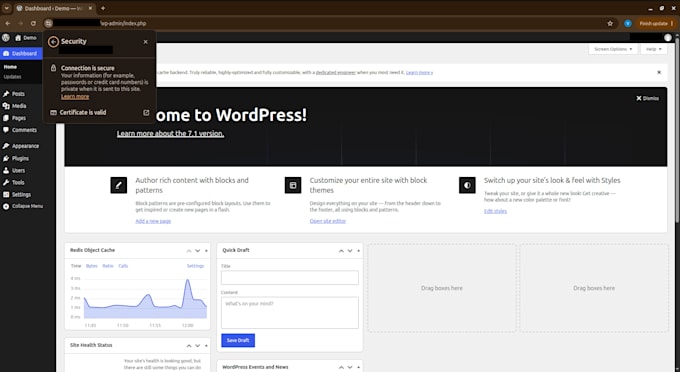
Task: Select Bytes tab in Redis chart
Action: pos(92,266)
